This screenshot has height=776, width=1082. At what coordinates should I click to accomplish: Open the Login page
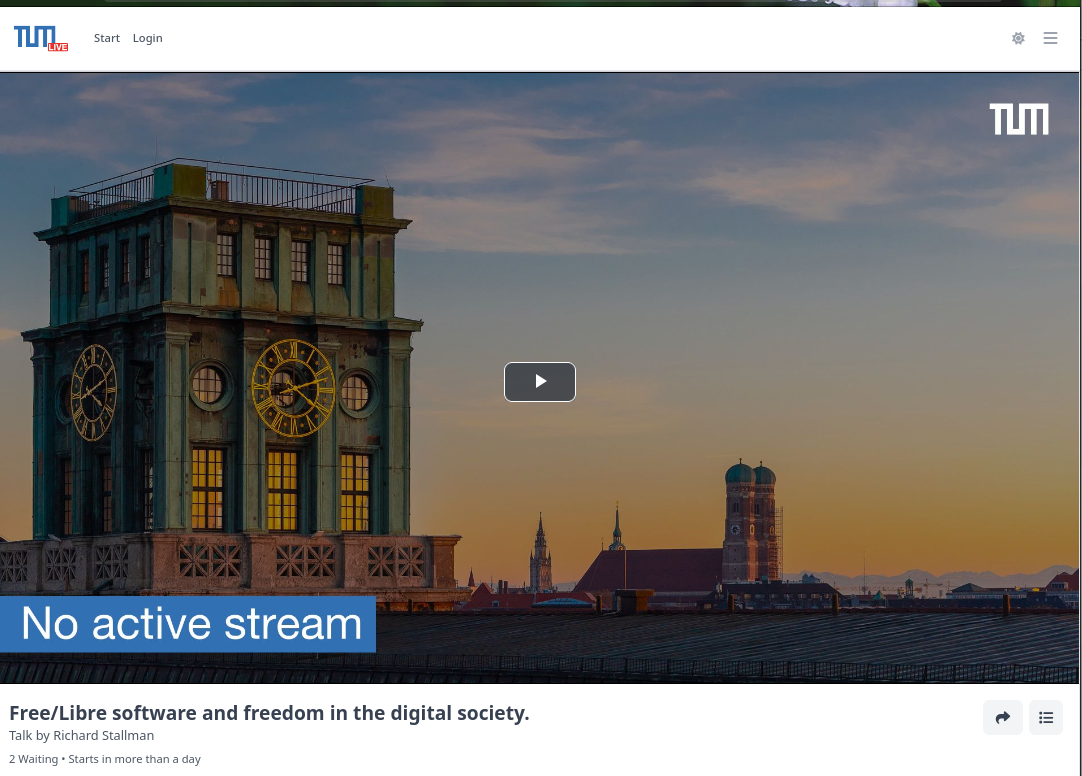pos(147,38)
